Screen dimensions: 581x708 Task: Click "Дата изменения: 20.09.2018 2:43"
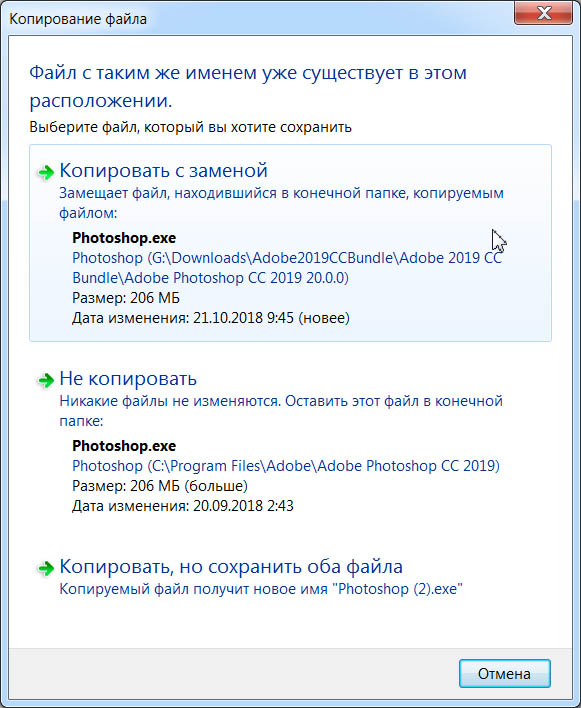183,505
